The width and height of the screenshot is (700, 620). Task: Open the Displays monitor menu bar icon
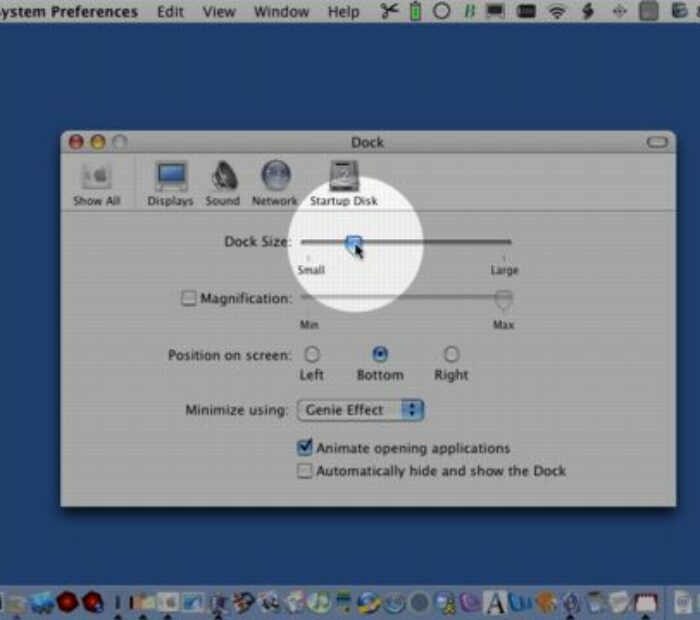coord(495,11)
